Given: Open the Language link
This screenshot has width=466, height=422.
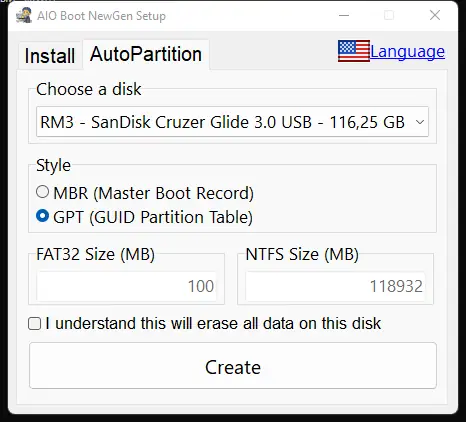Looking at the screenshot, I should click(x=407, y=52).
